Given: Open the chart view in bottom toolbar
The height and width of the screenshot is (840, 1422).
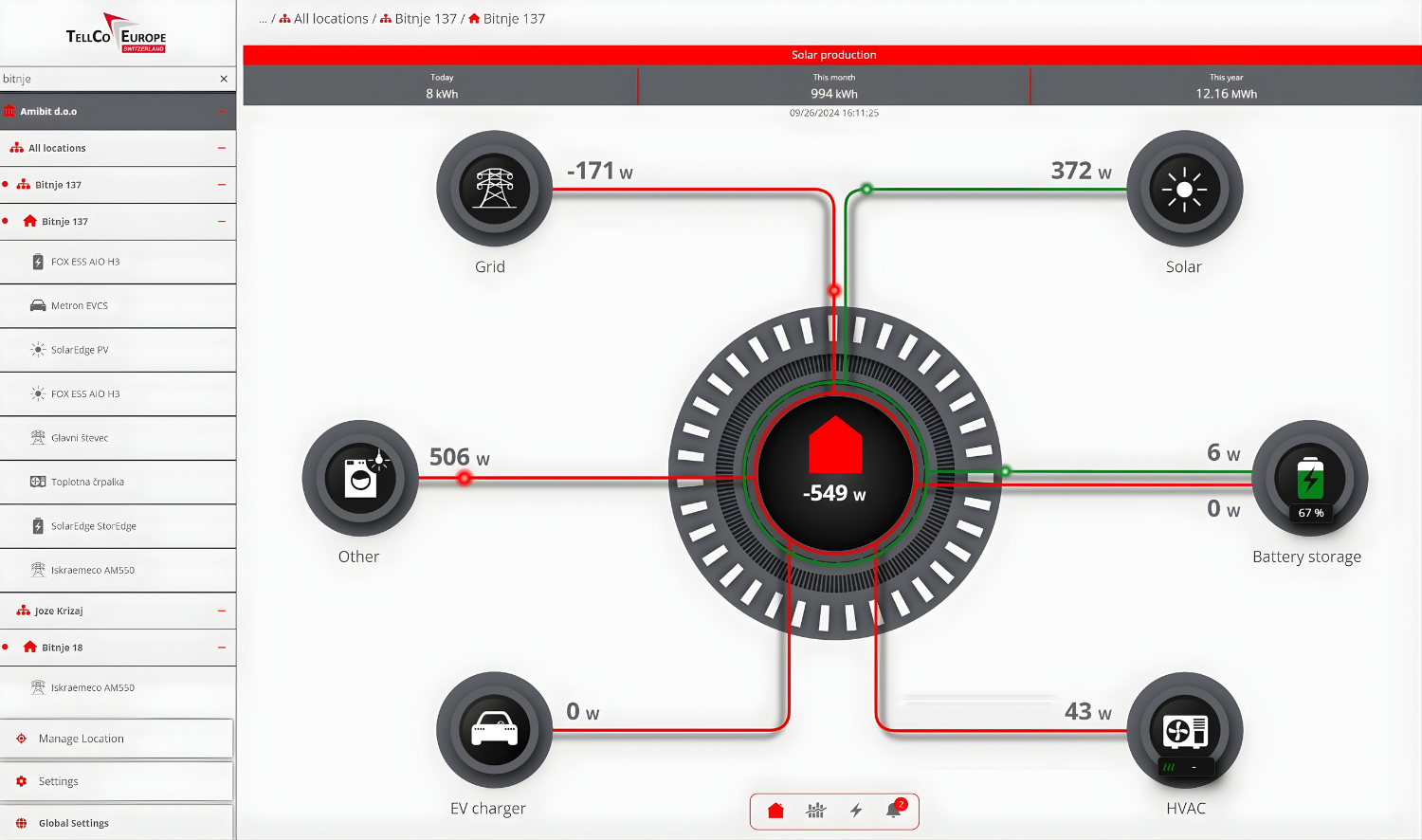Looking at the screenshot, I should point(816,811).
